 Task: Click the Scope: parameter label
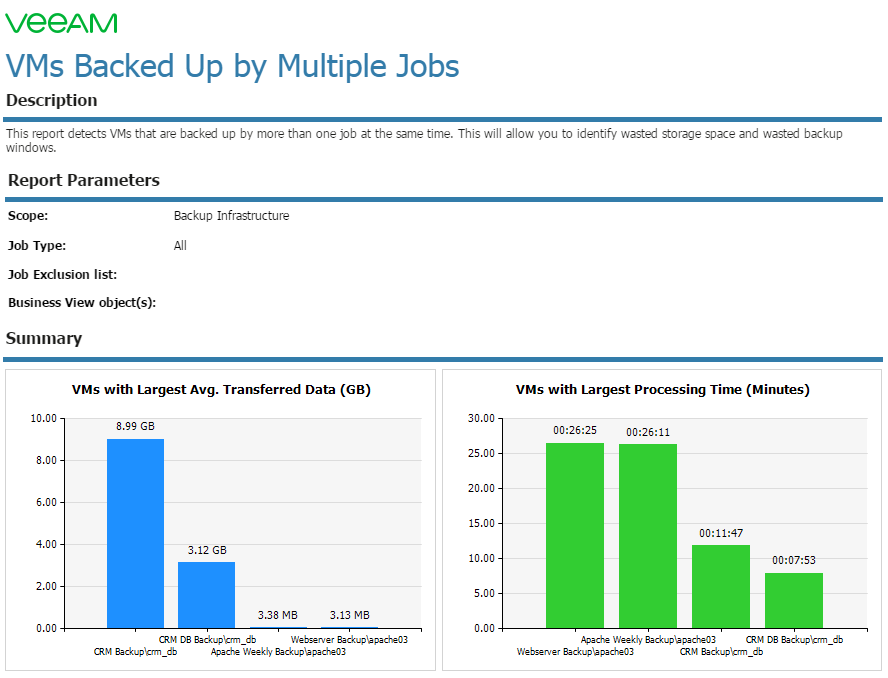click(x=28, y=216)
